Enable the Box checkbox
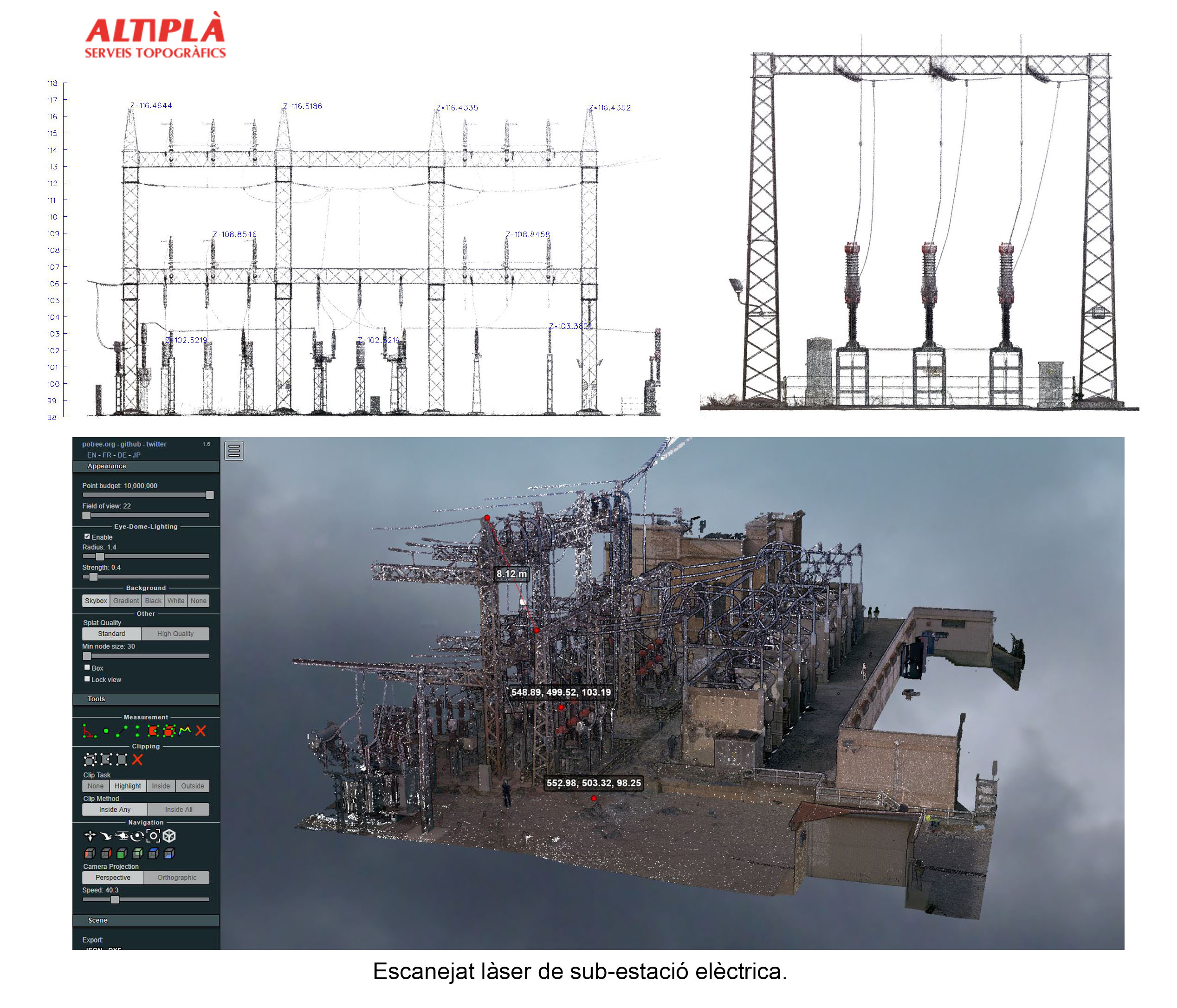Viewport: 1177px width, 1008px height. pyautogui.click(x=87, y=667)
